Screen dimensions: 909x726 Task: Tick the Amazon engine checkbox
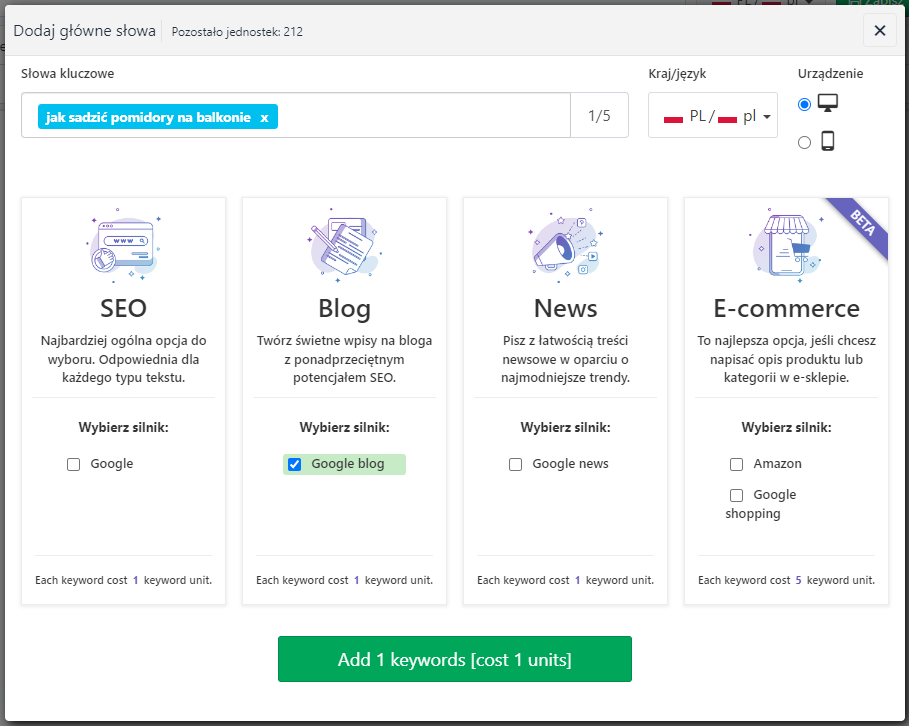736,464
